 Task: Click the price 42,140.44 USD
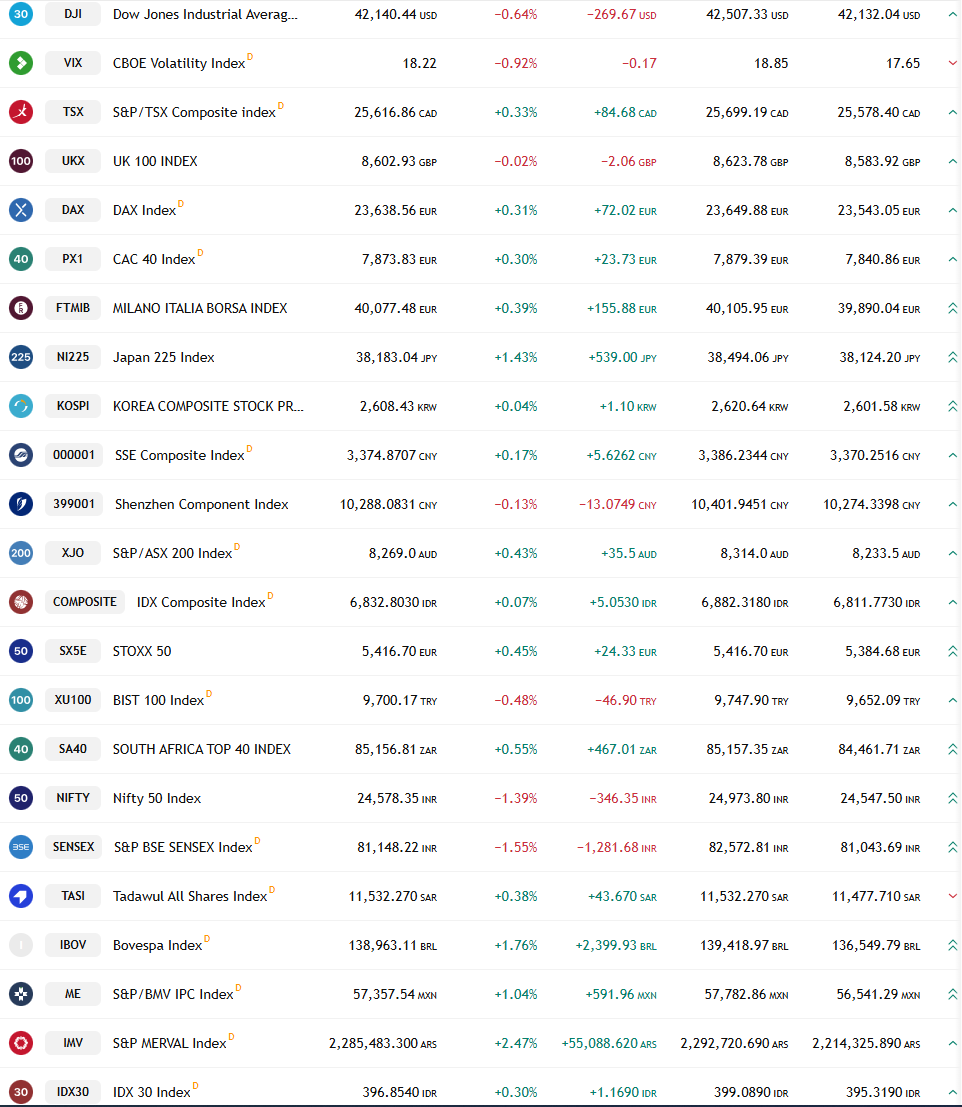(396, 15)
